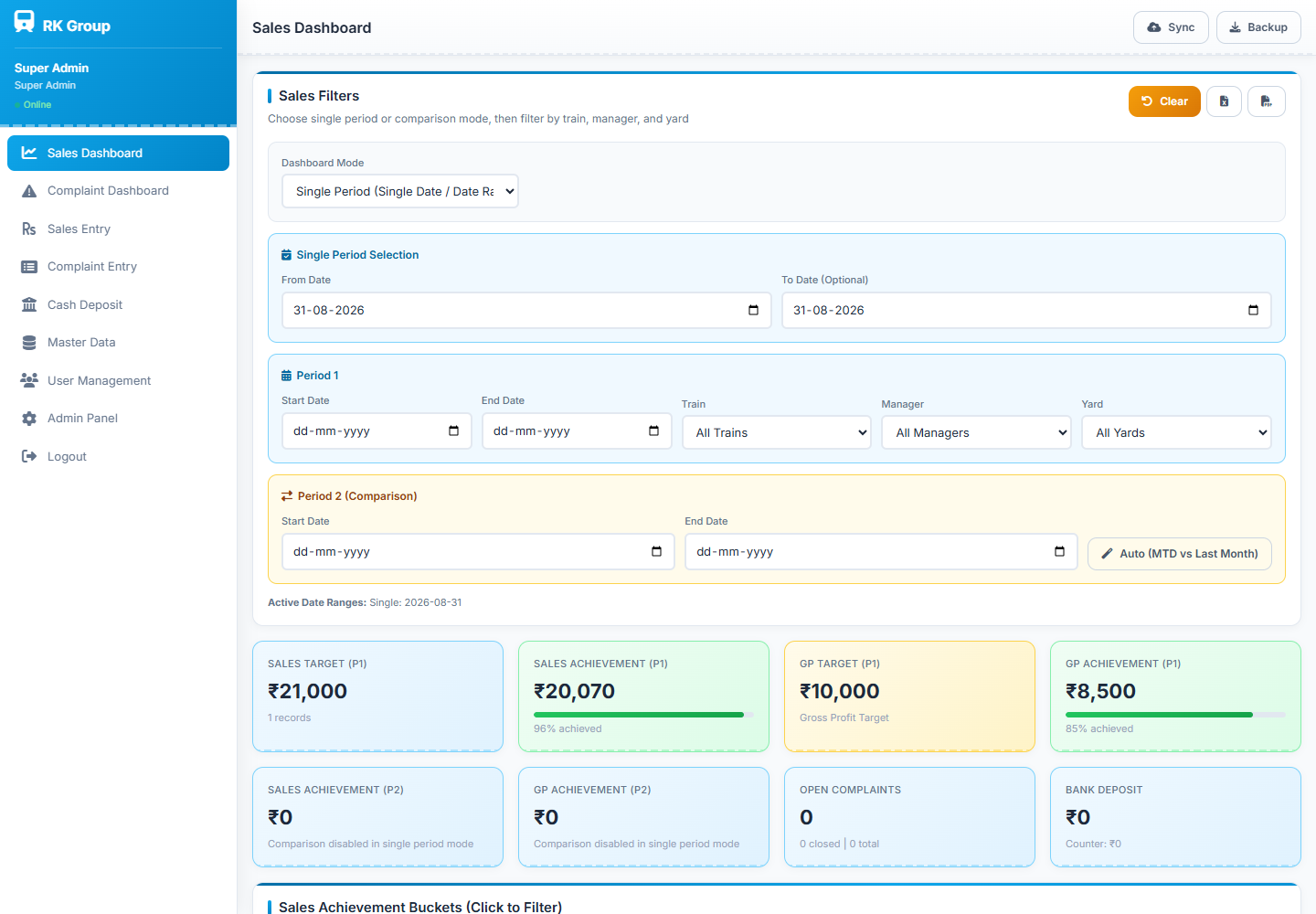Click Auto (MTD vs Last Month)

tap(1180, 554)
